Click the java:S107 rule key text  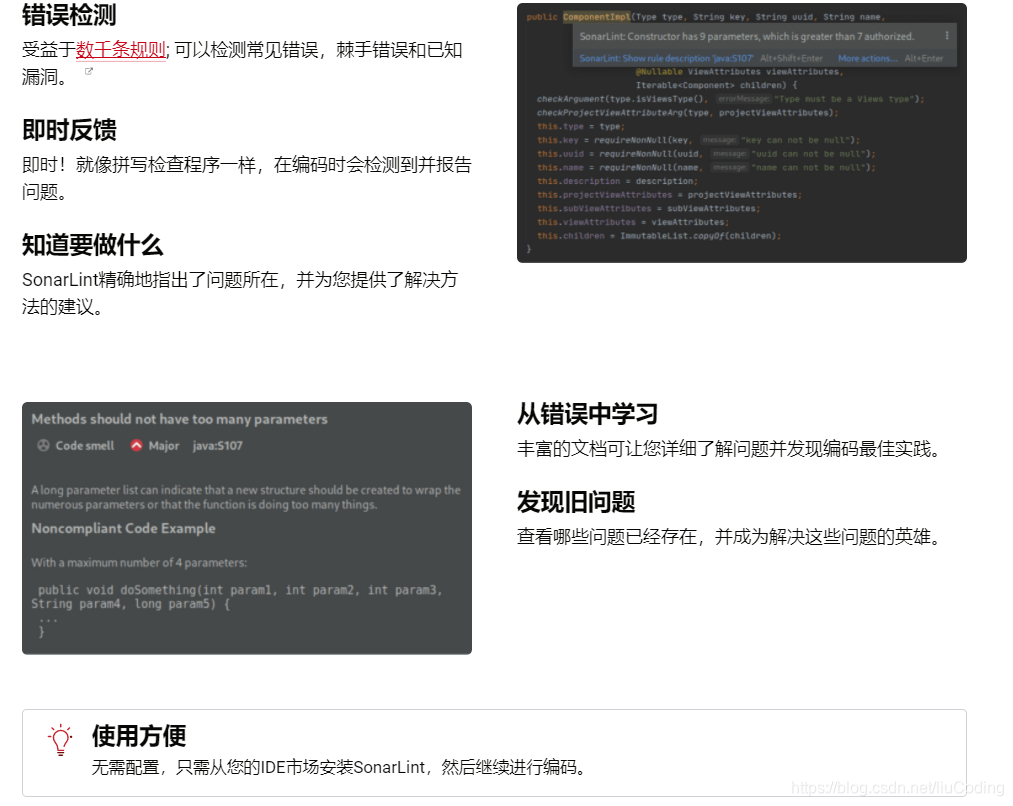[217, 446]
